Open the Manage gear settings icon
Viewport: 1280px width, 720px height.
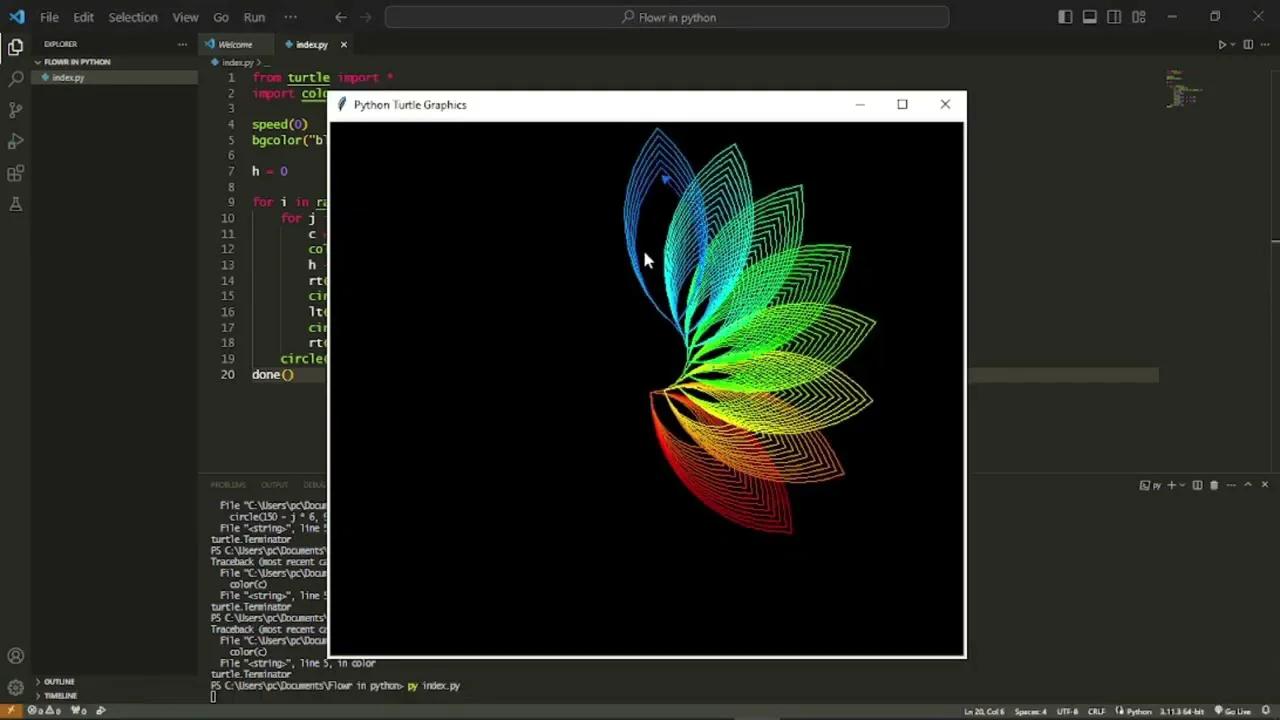tap(15, 687)
